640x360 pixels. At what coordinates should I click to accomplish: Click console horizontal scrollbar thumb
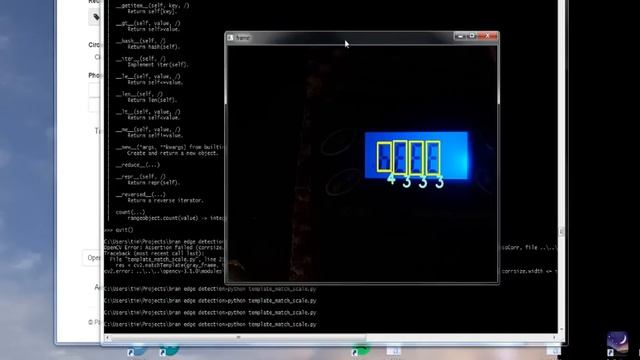pos(239,338)
